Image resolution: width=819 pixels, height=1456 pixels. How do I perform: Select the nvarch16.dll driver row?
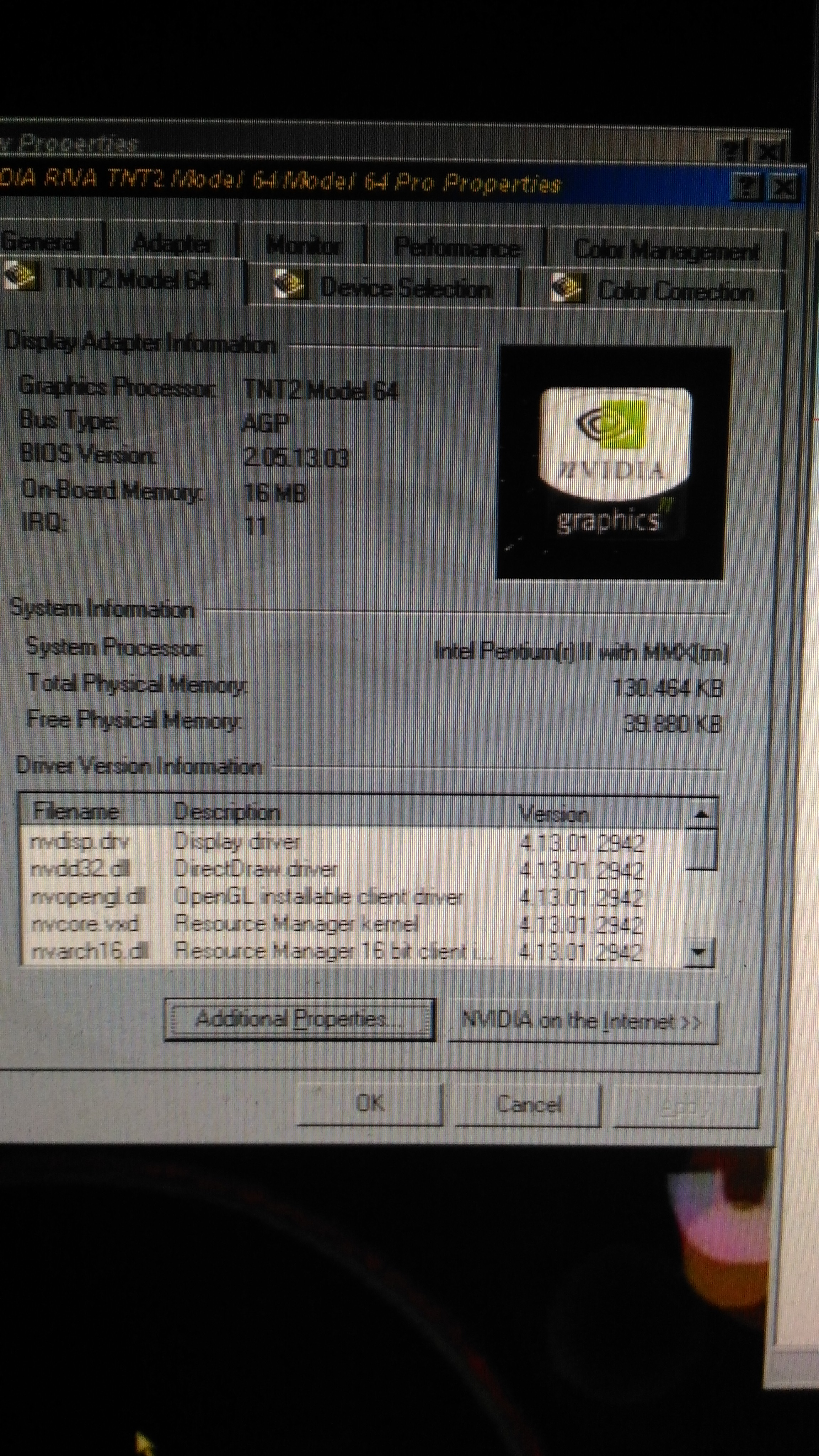(x=353, y=952)
